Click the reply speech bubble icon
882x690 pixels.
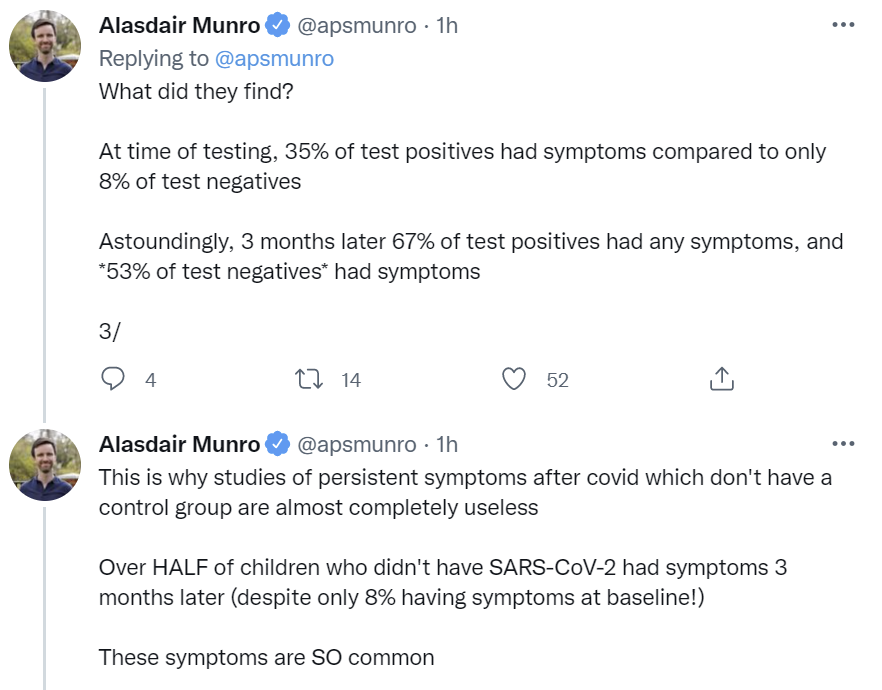[113, 379]
